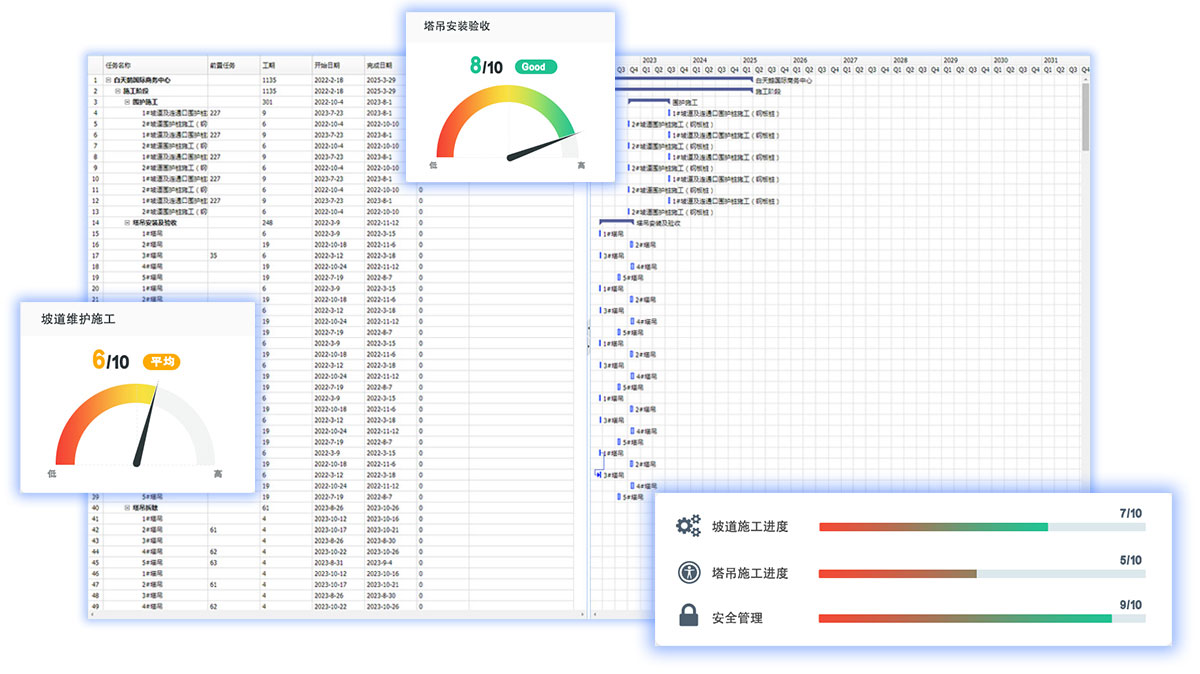Viewport: 1200px width, 674px height.
Task: Click the Gantt chart vertical scrollbar thumb
Action: coord(1085,115)
